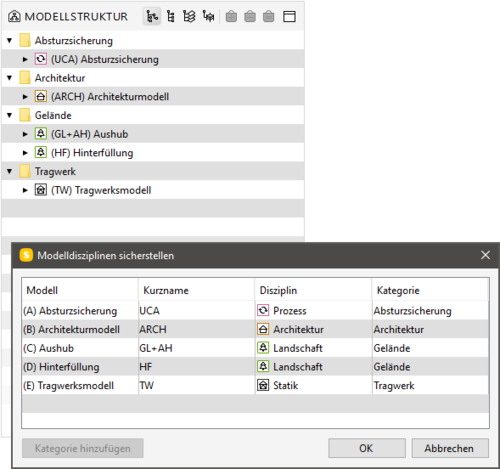Click Prozess discipline icon in UCA row
The width and height of the screenshot is (500, 469).
tap(263, 310)
